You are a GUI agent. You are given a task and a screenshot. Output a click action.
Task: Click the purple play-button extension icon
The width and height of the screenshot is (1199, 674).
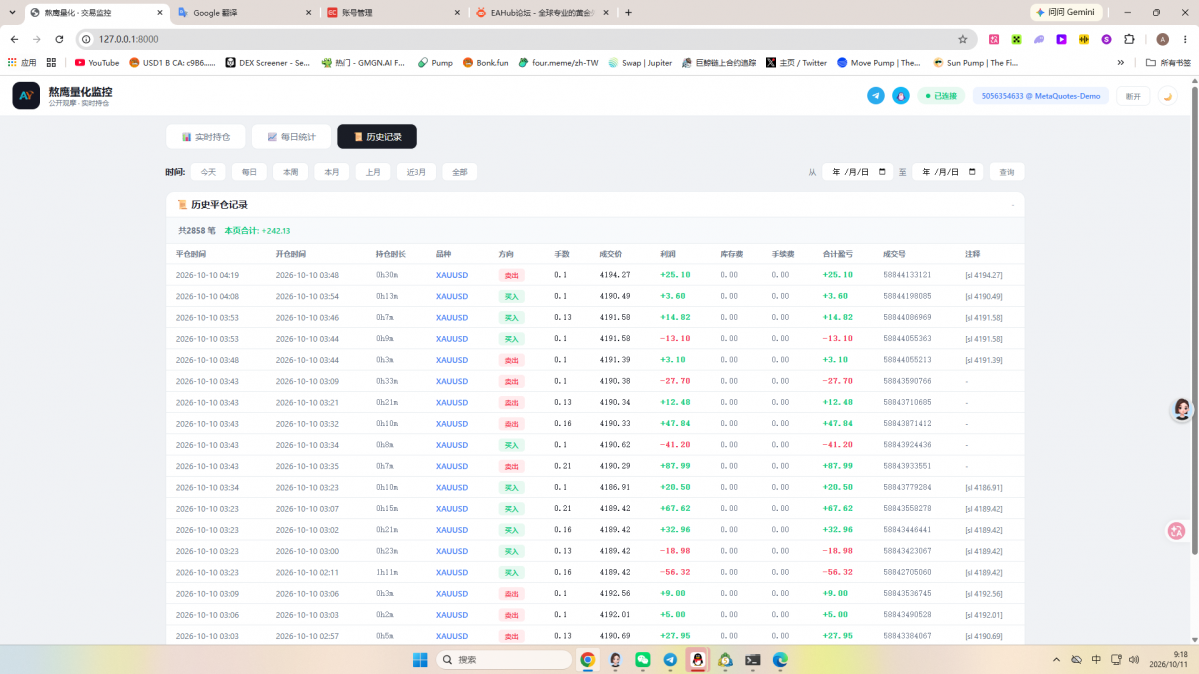[x=1061, y=39]
